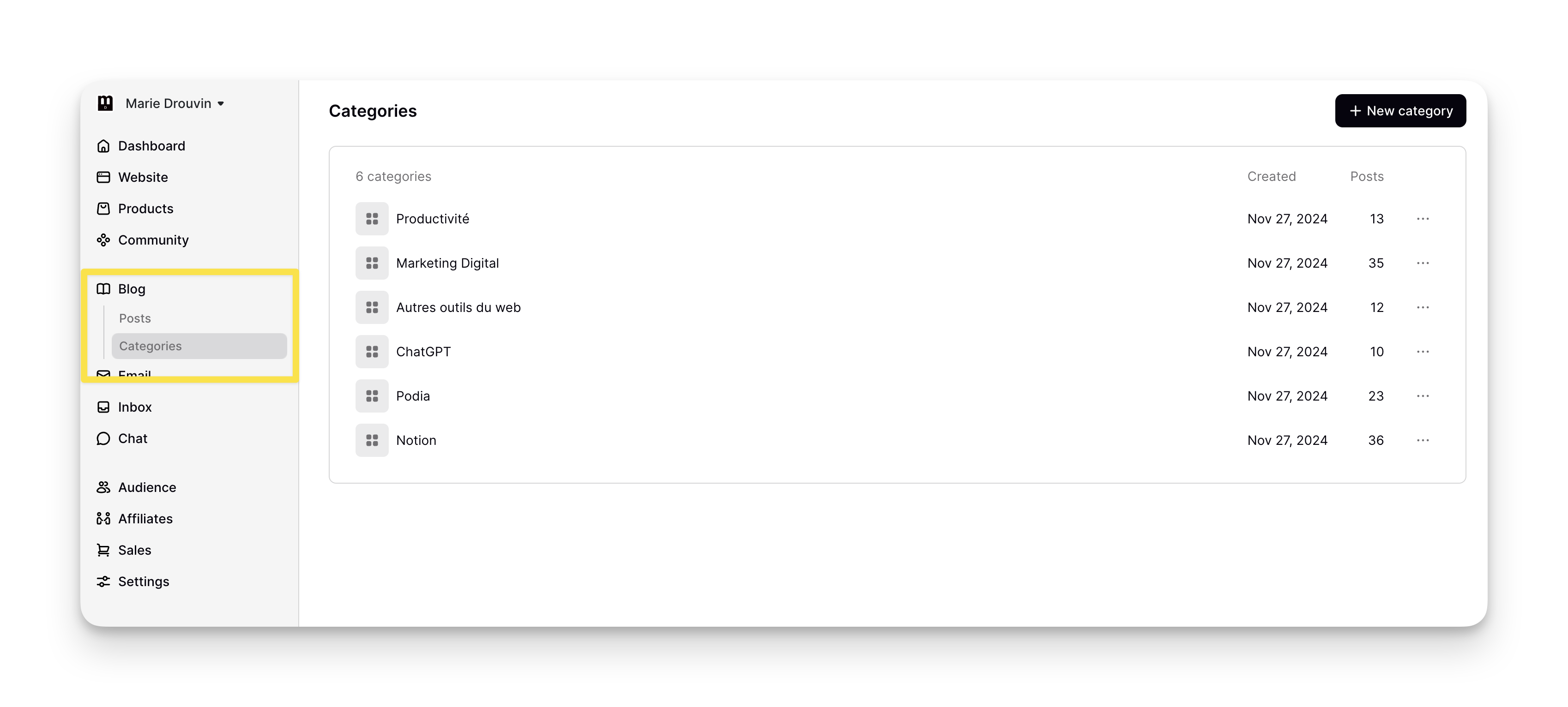This screenshot has width=1568, height=707.
Task: Select the Categories sub-item under Blog
Action: (199, 346)
